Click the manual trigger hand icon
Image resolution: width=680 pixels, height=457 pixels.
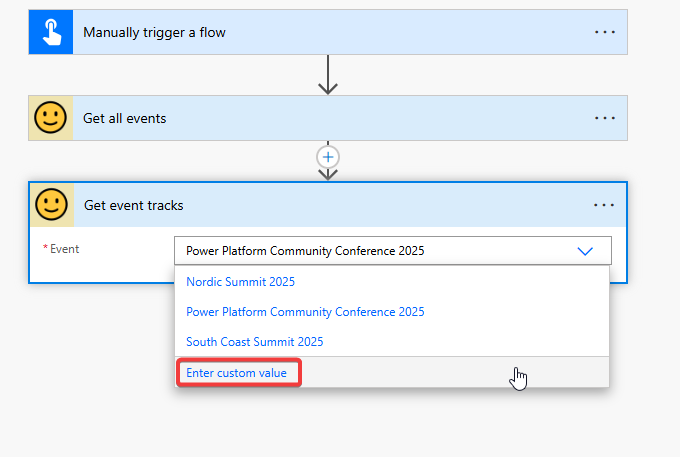50,32
